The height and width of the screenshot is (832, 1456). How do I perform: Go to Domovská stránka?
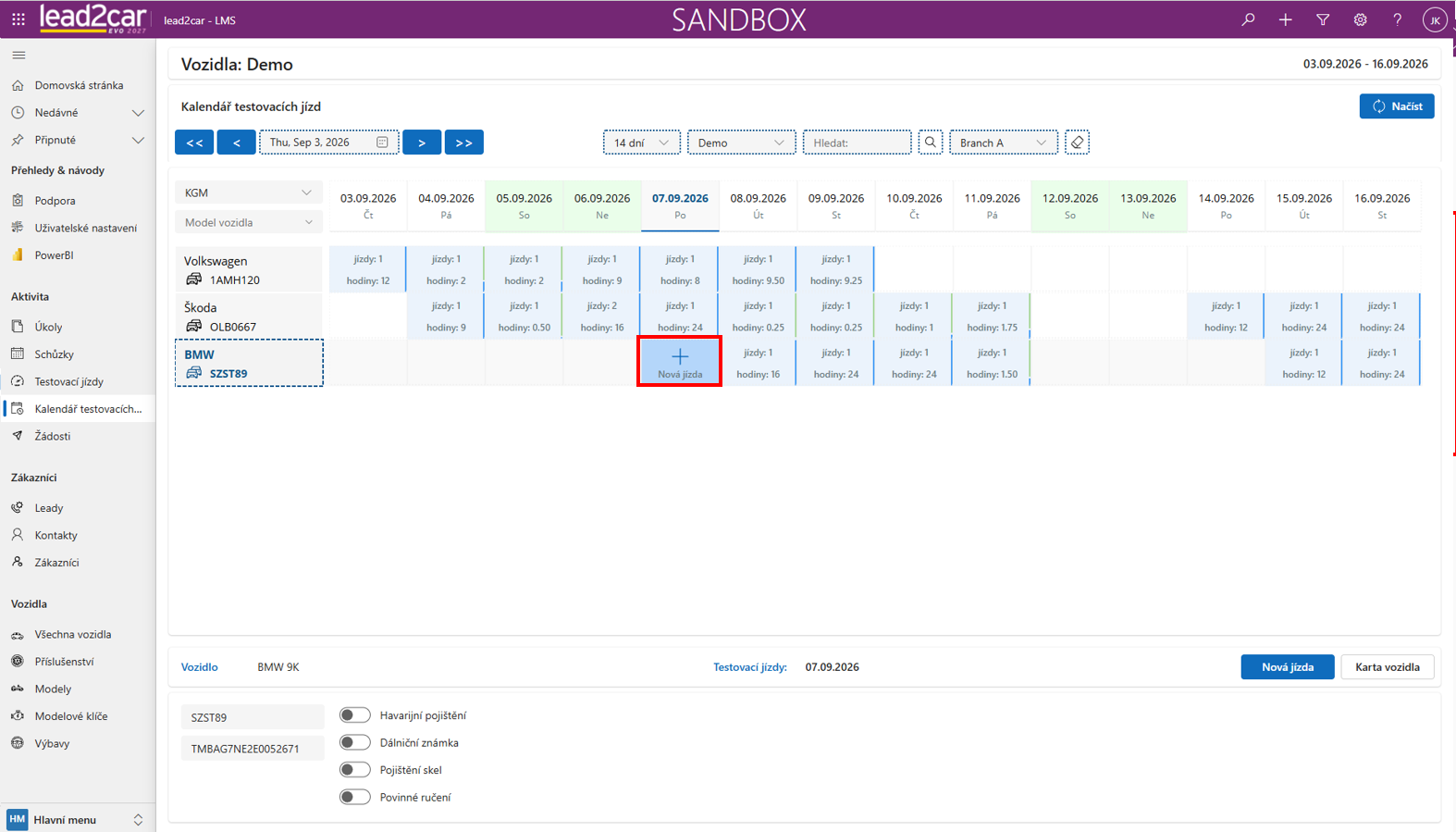click(78, 85)
